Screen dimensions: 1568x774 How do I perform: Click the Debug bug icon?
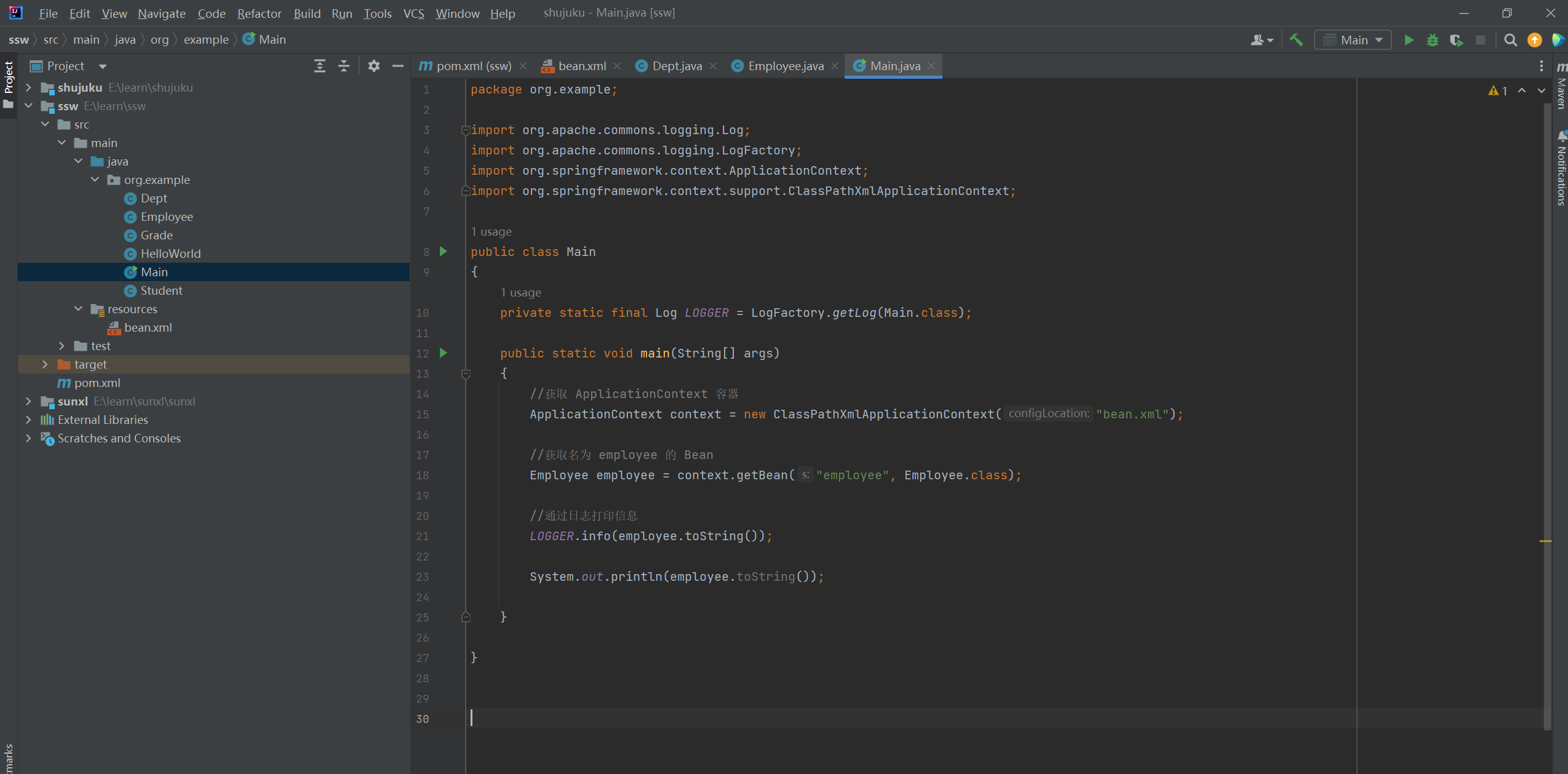1432,40
